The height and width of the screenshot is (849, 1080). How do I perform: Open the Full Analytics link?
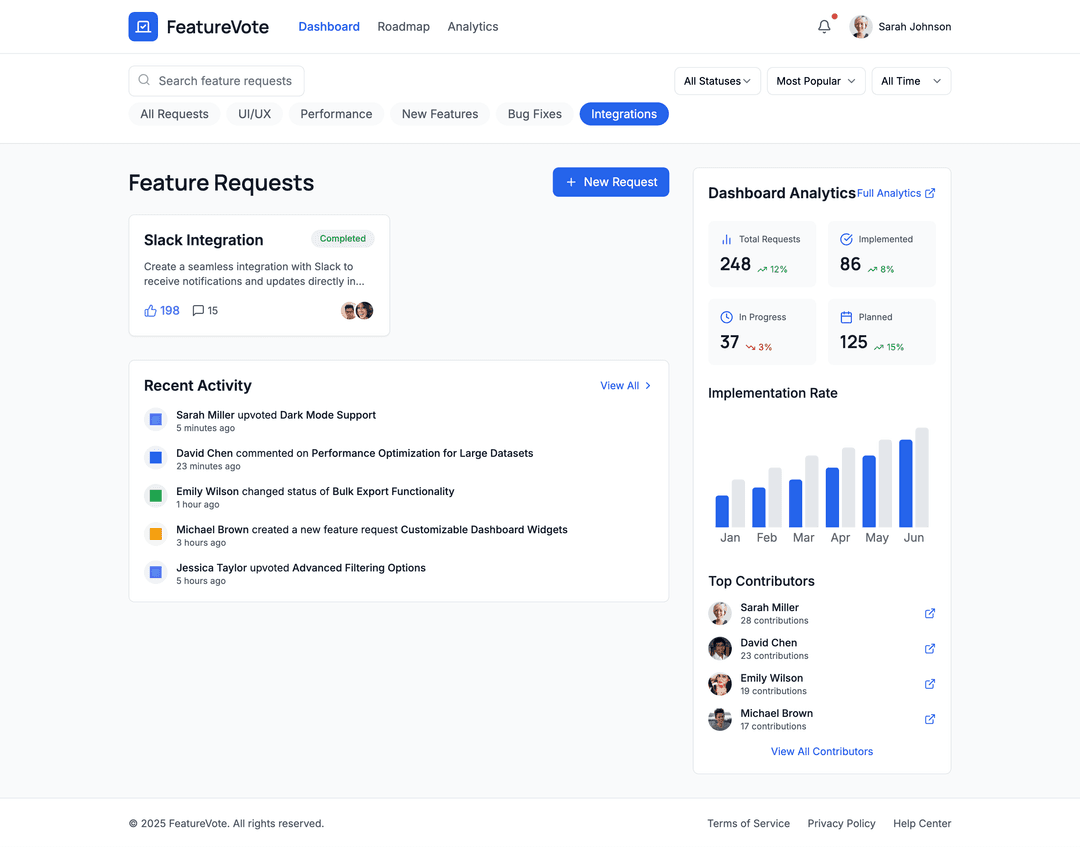pos(896,193)
